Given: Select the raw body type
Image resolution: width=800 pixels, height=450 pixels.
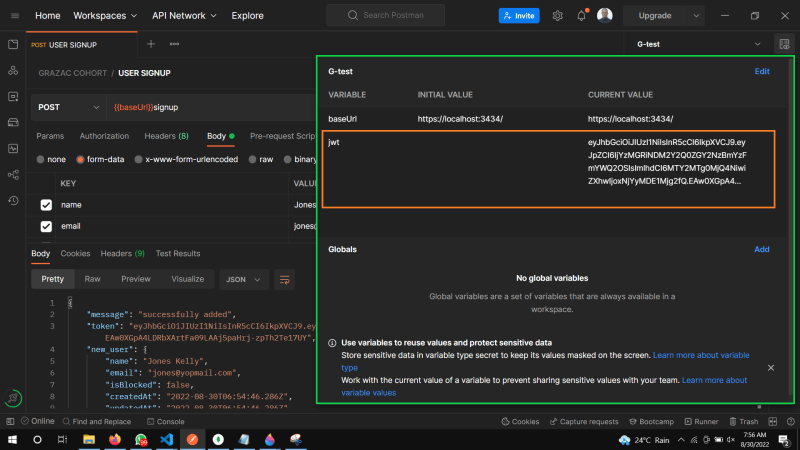Looking at the screenshot, I should tap(252, 159).
